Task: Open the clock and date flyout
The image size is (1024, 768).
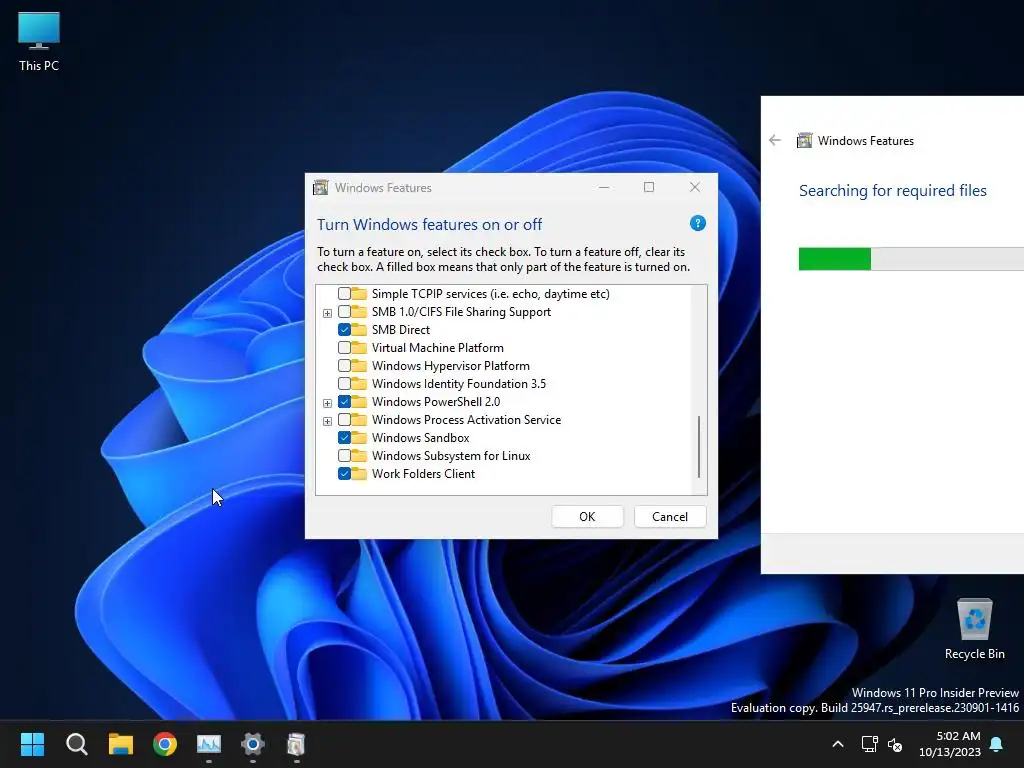Action: [x=950, y=744]
